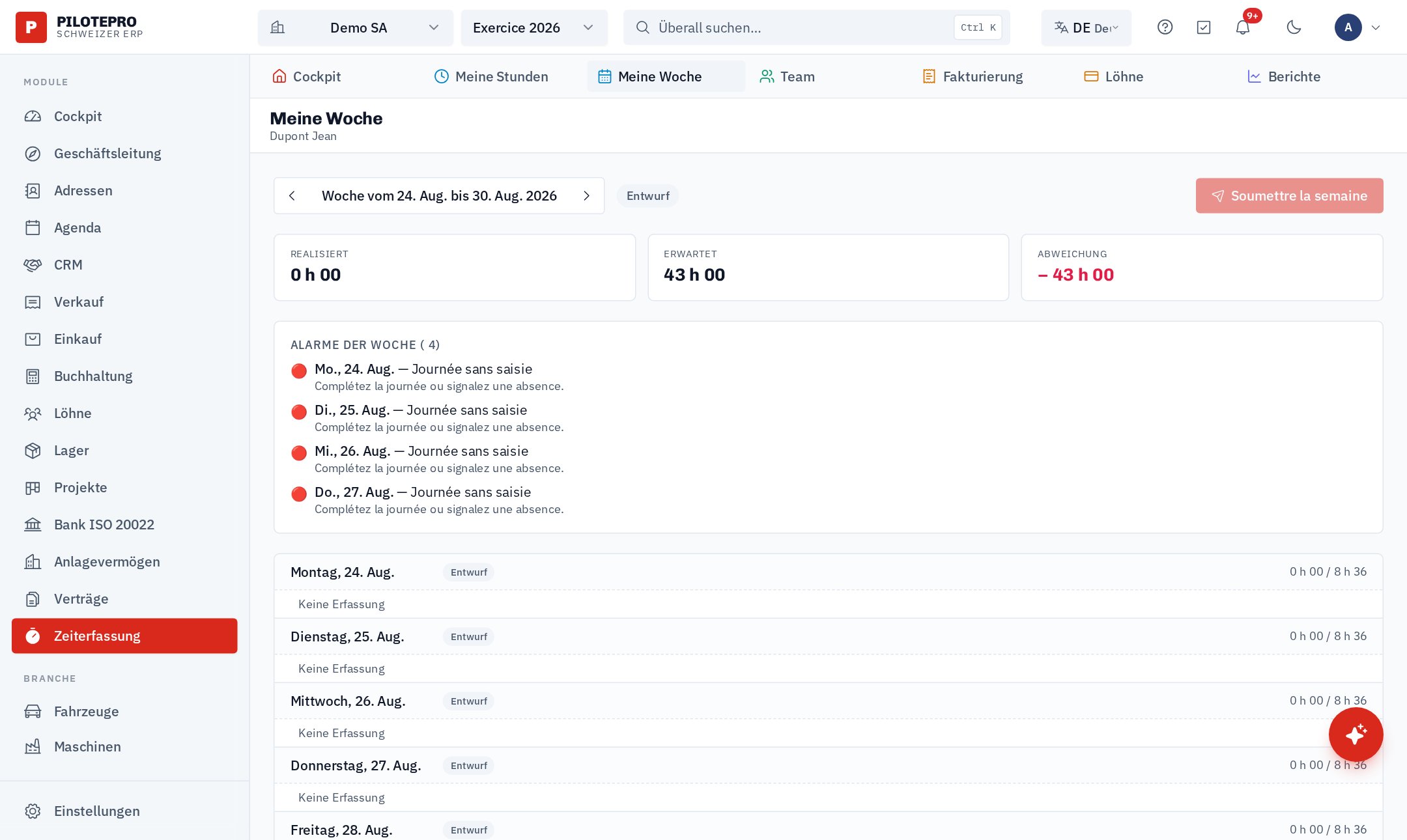
Task: Expand the Demo SA company dropdown
Action: click(x=355, y=27)
